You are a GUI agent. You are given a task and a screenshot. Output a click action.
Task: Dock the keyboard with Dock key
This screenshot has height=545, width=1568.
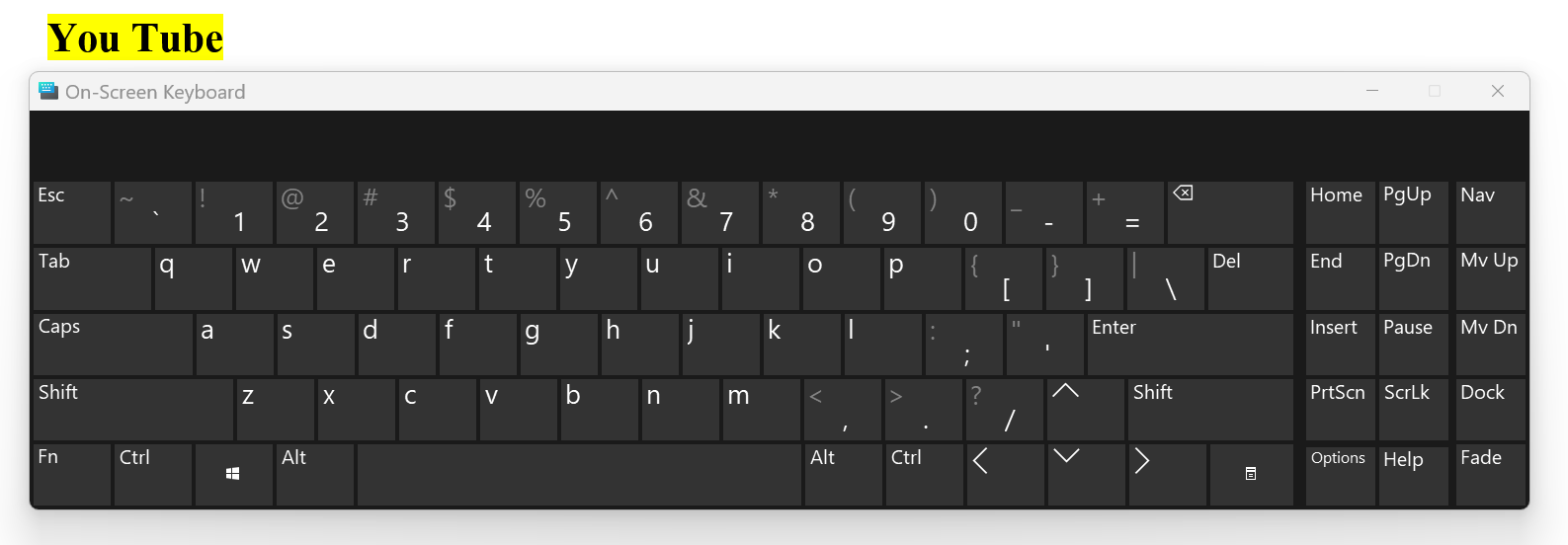pos(1490,410)
